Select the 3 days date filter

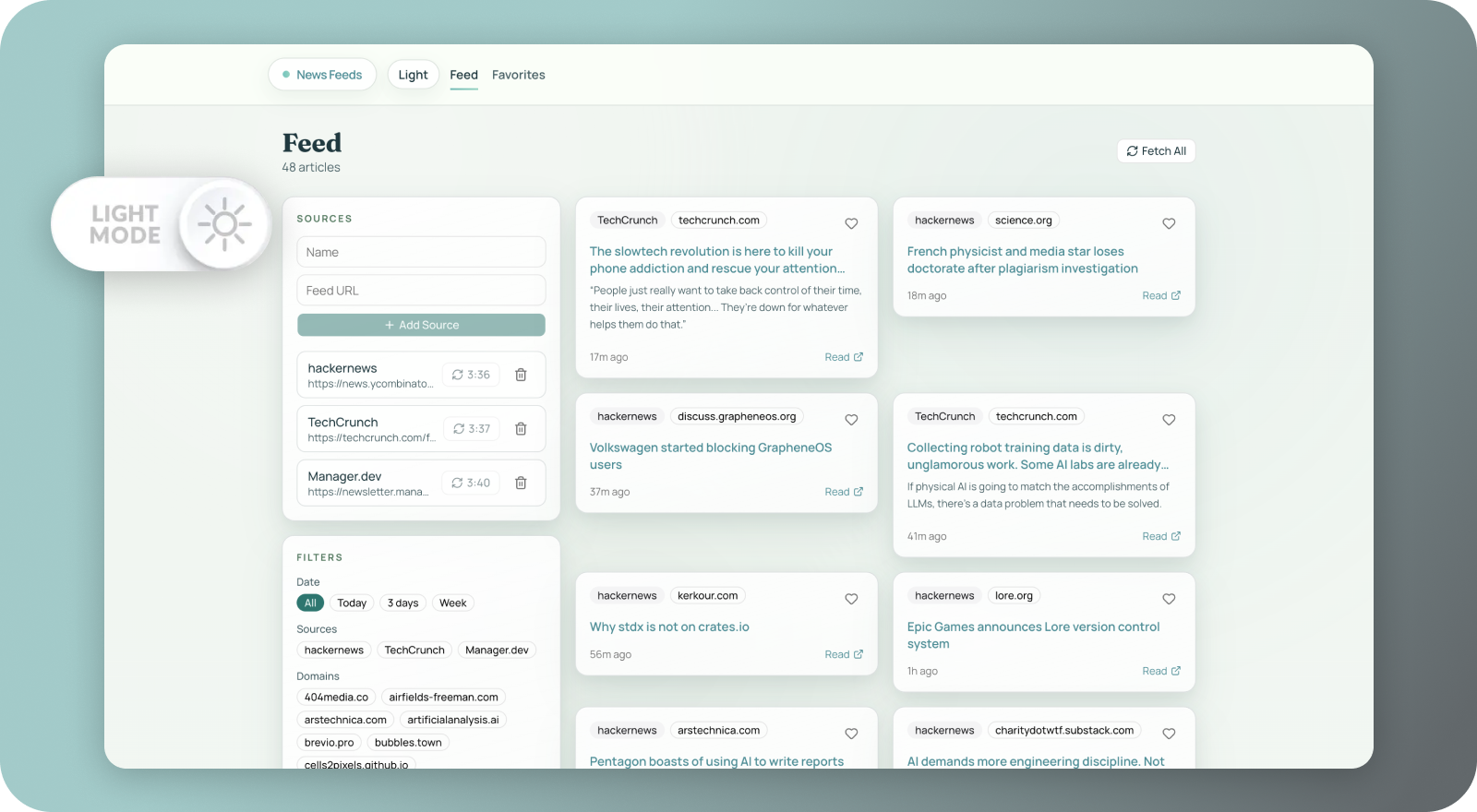pyautogui.click(x=402, y=603)
